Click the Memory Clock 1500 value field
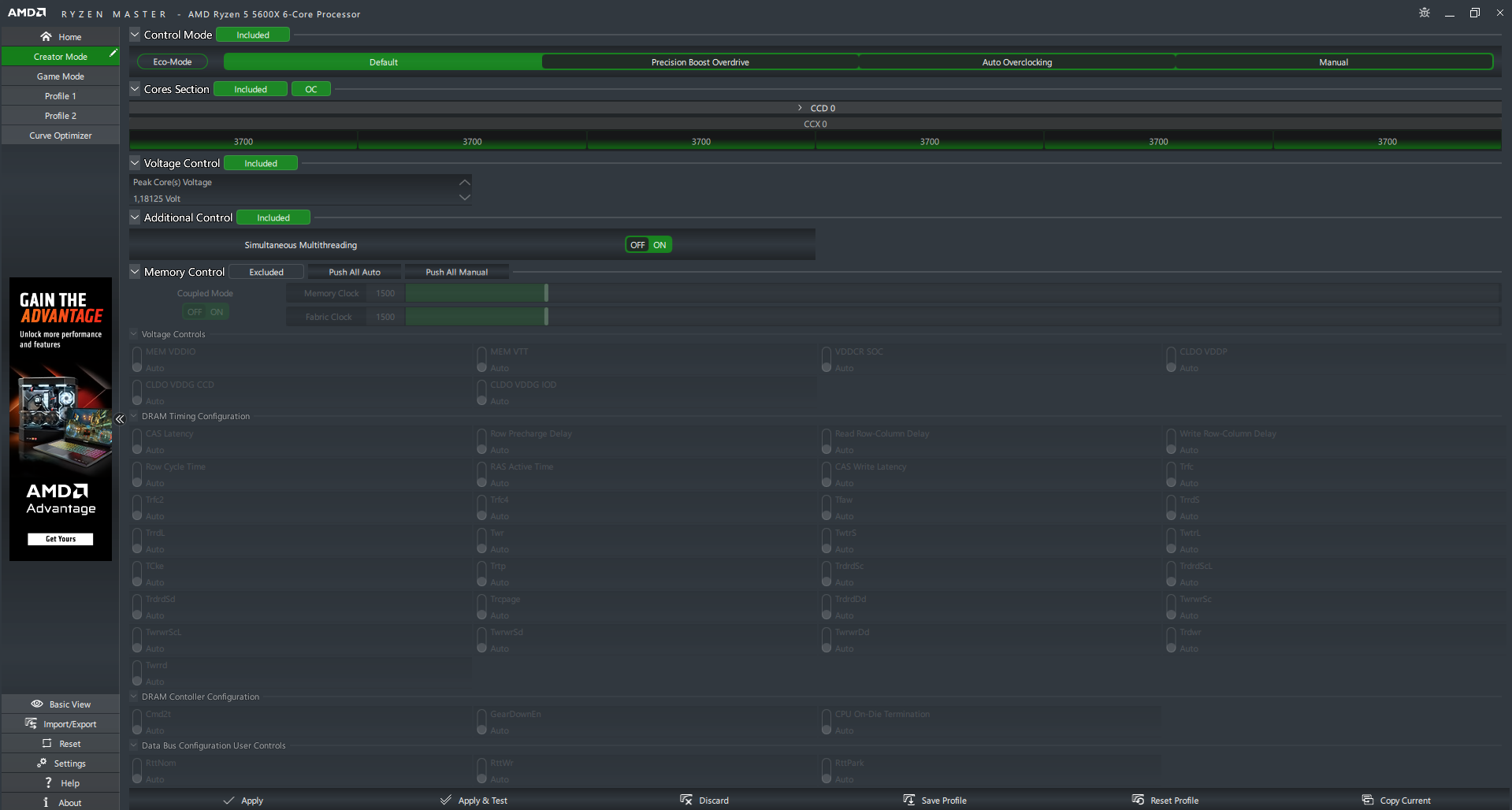Image resolution: width=1512 pixels, height=810 pixels. point(385,293)
